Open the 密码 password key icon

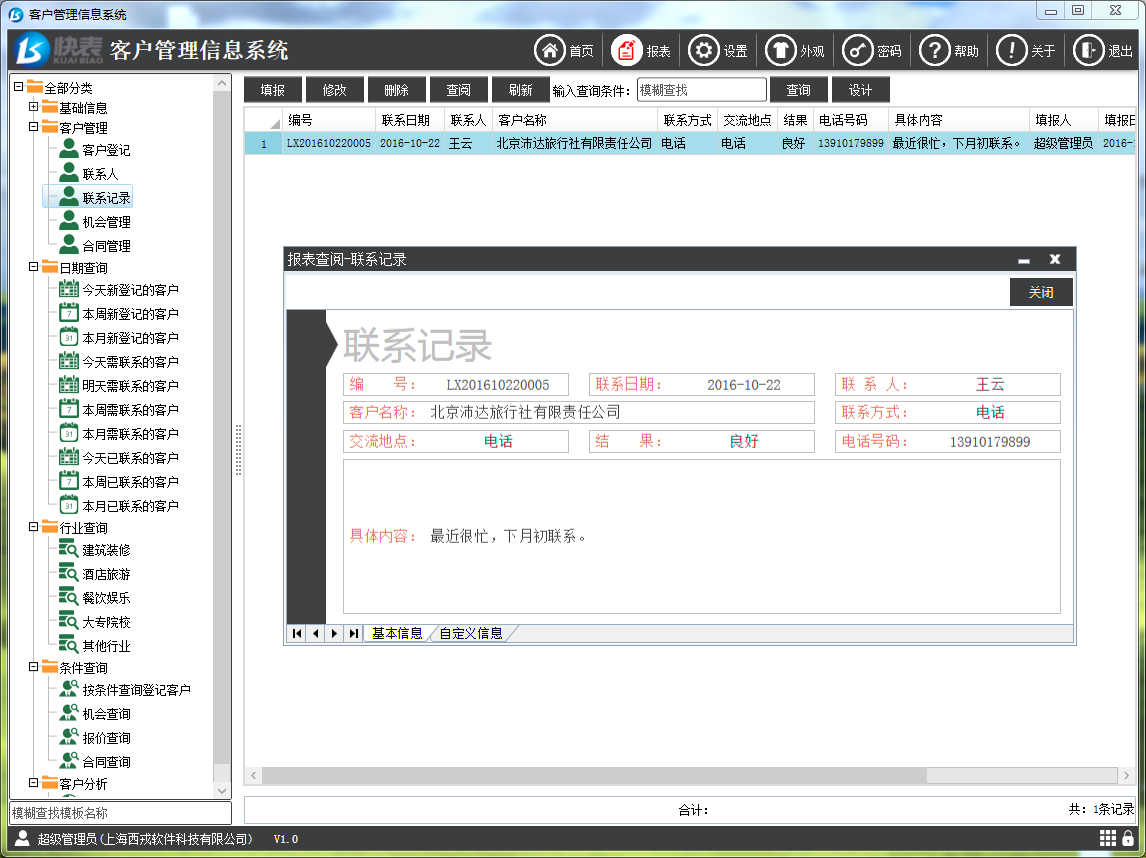point(858,50)
